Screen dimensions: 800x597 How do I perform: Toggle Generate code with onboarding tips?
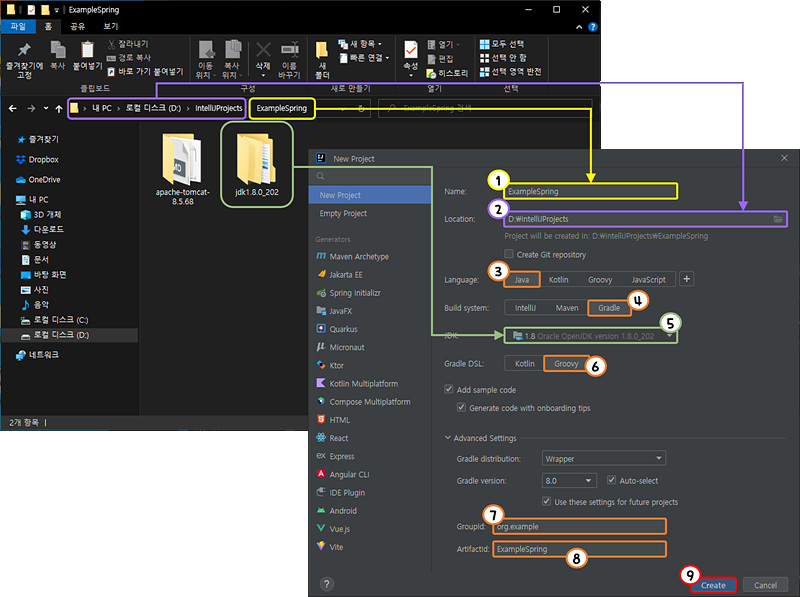pyautogui.click(x=461, y=408)
